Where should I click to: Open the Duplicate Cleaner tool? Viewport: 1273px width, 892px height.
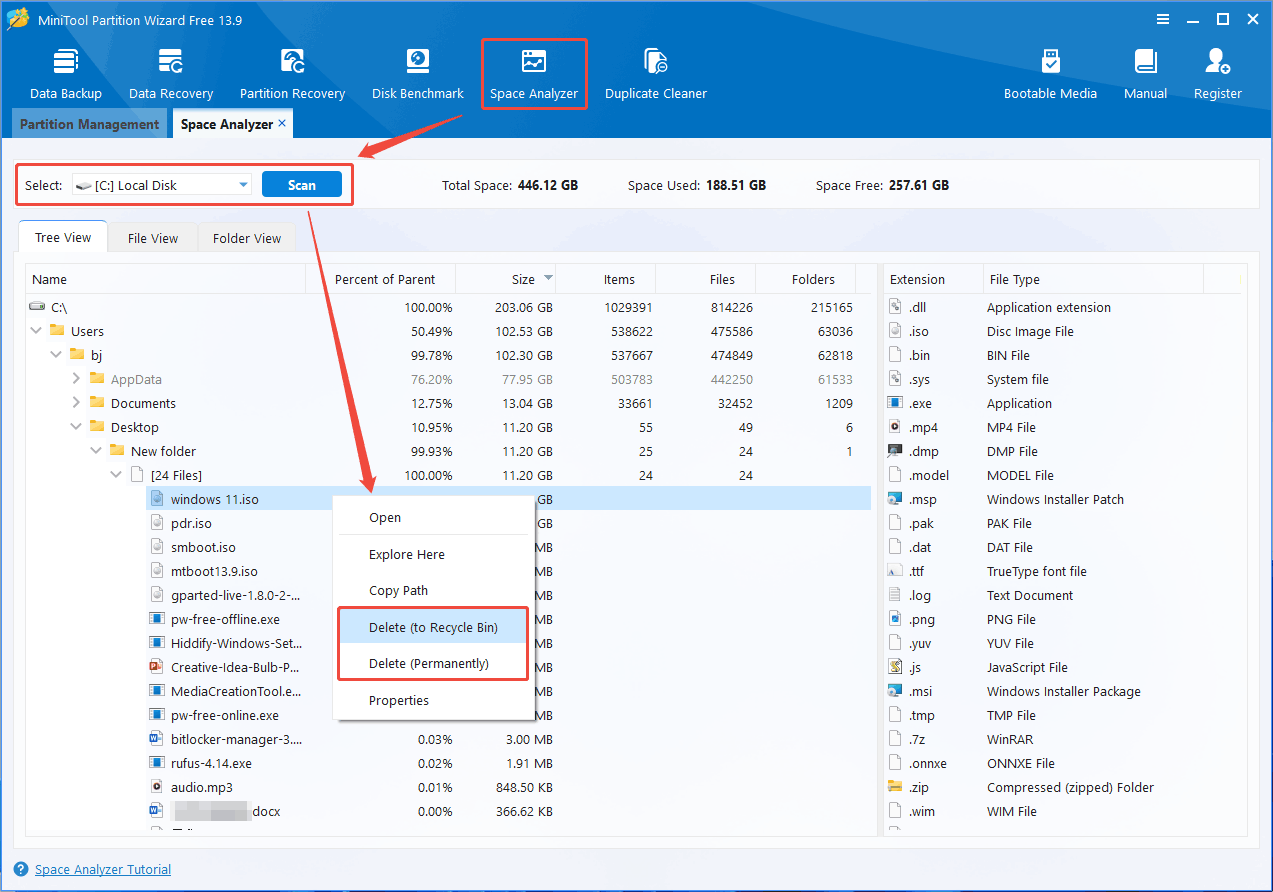pyautogui.click(x=656, y=74)
